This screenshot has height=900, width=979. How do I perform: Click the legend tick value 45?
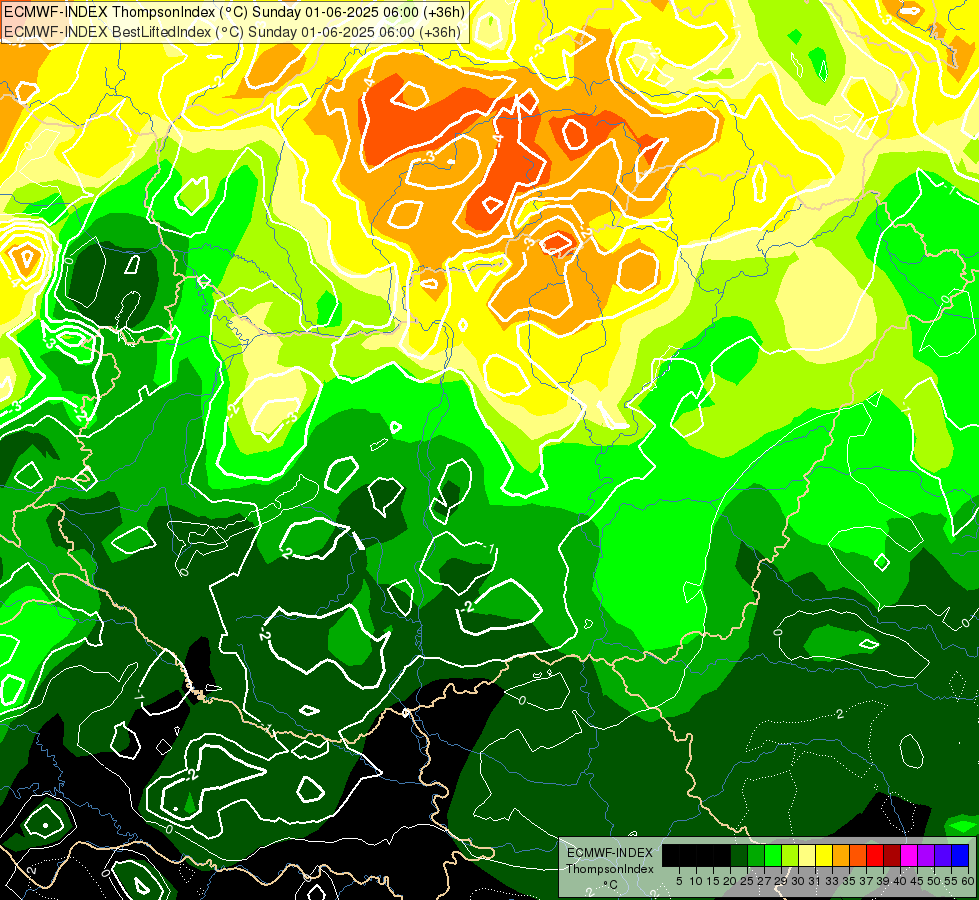[x=917, y=881]
